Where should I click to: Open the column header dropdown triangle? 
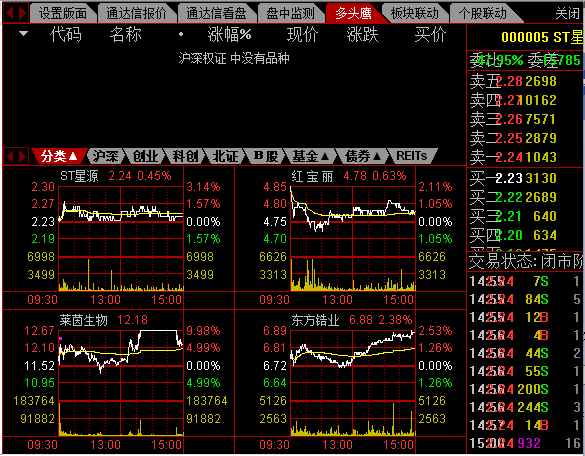tap(24, 34)
